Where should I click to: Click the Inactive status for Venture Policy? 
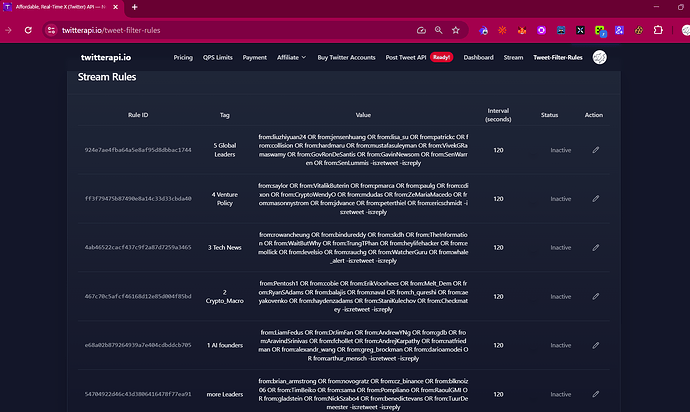tap(561, 199)
